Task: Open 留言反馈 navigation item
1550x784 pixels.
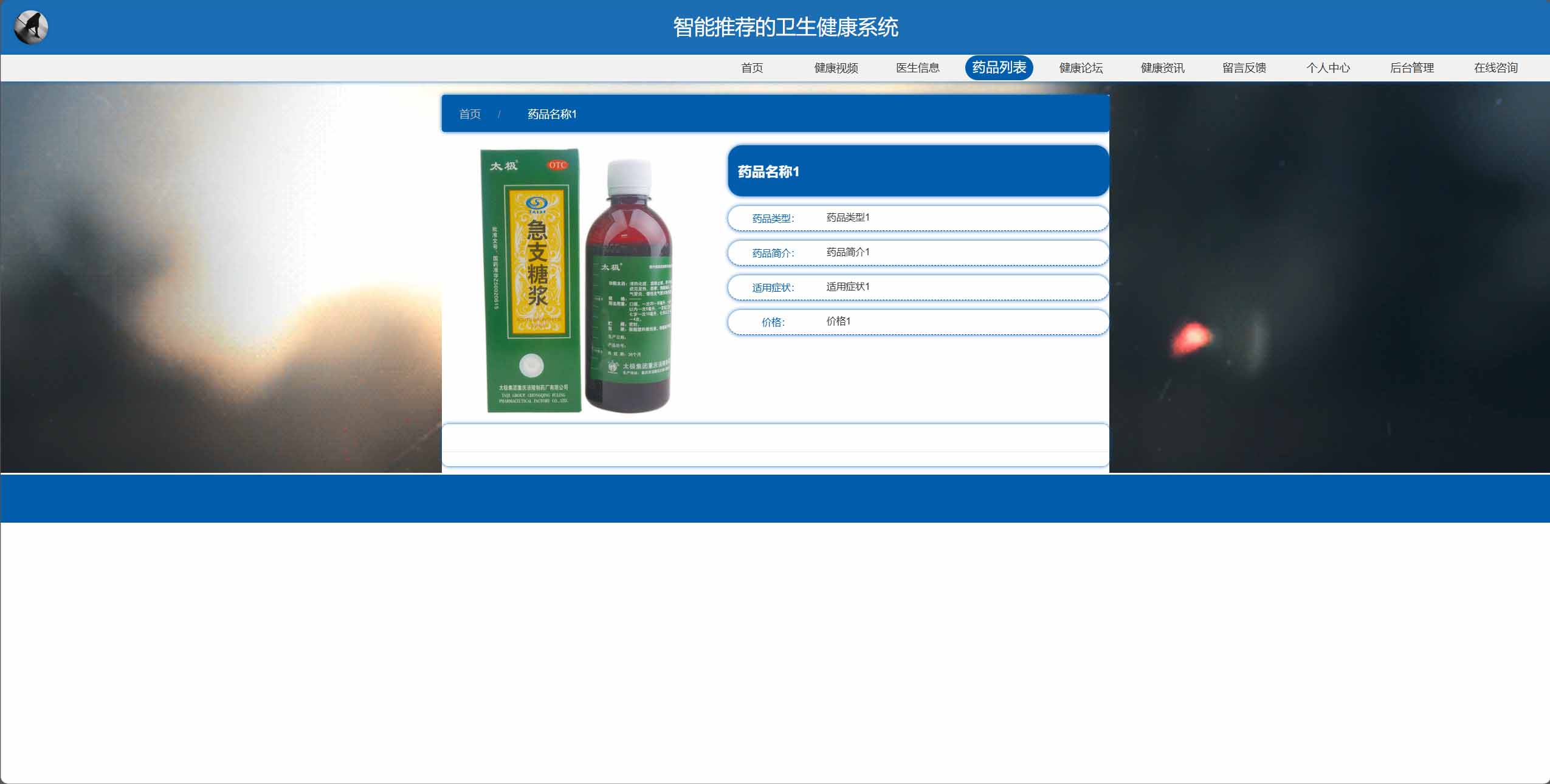Action: (1244, 67)
